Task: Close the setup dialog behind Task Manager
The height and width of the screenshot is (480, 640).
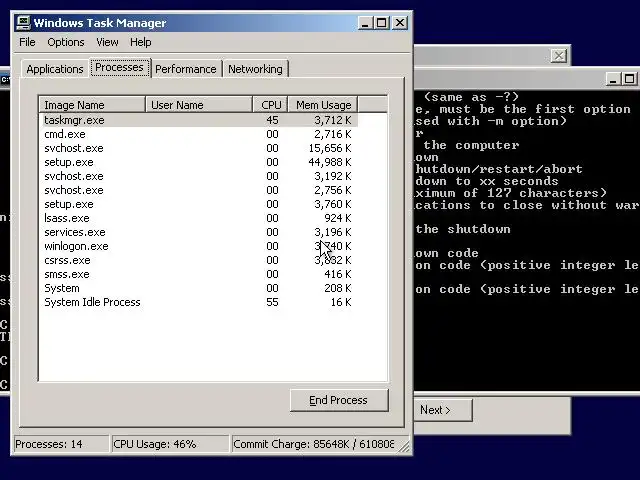Action: [x=558, y=56]
